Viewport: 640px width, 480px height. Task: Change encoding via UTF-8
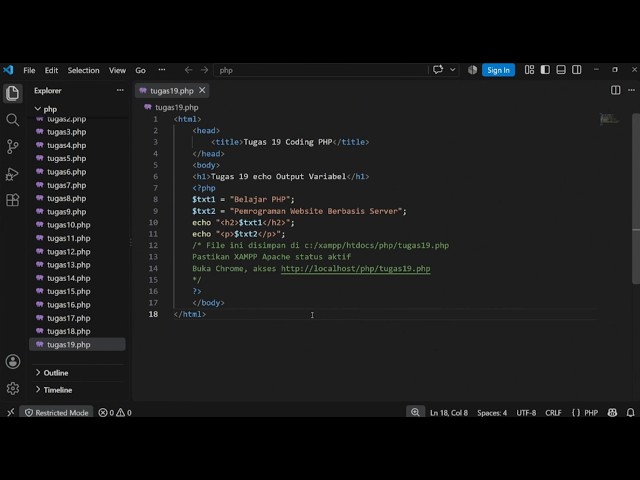(526, 413)
